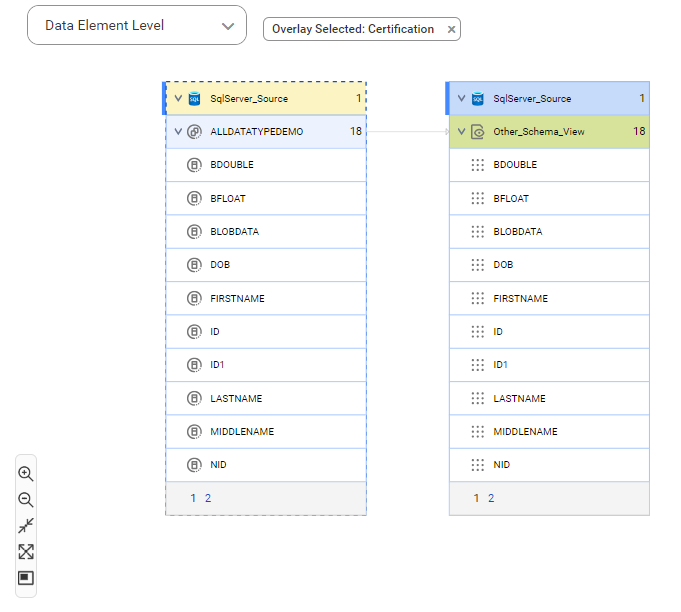Viewport: 681px width, 612px height.
Task: Click the column icon beside left LASTNAME
Action: point(194,398)
